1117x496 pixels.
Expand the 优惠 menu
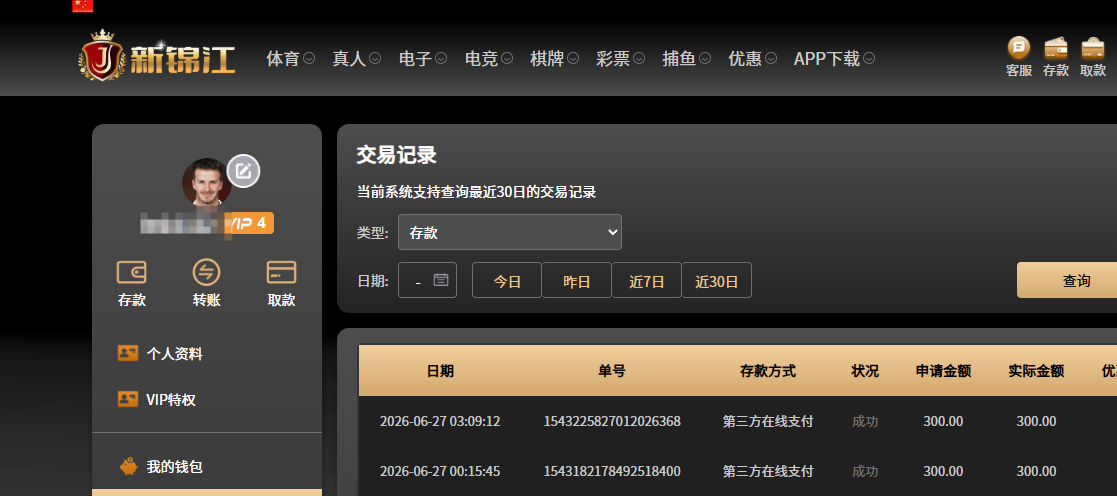752,58
